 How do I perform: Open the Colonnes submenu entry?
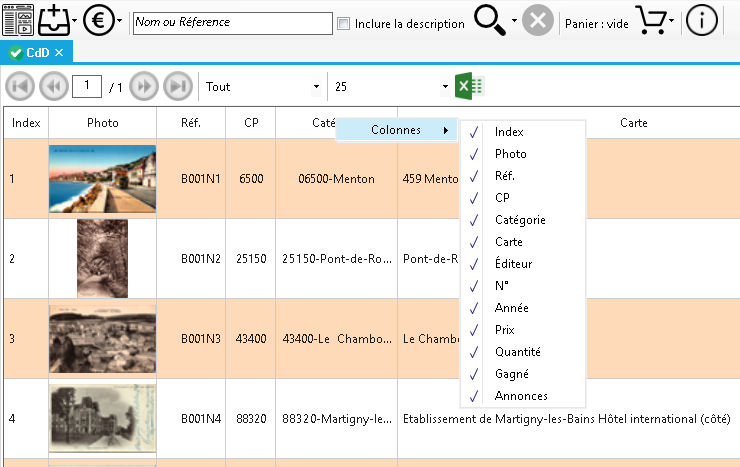point(397,131)
